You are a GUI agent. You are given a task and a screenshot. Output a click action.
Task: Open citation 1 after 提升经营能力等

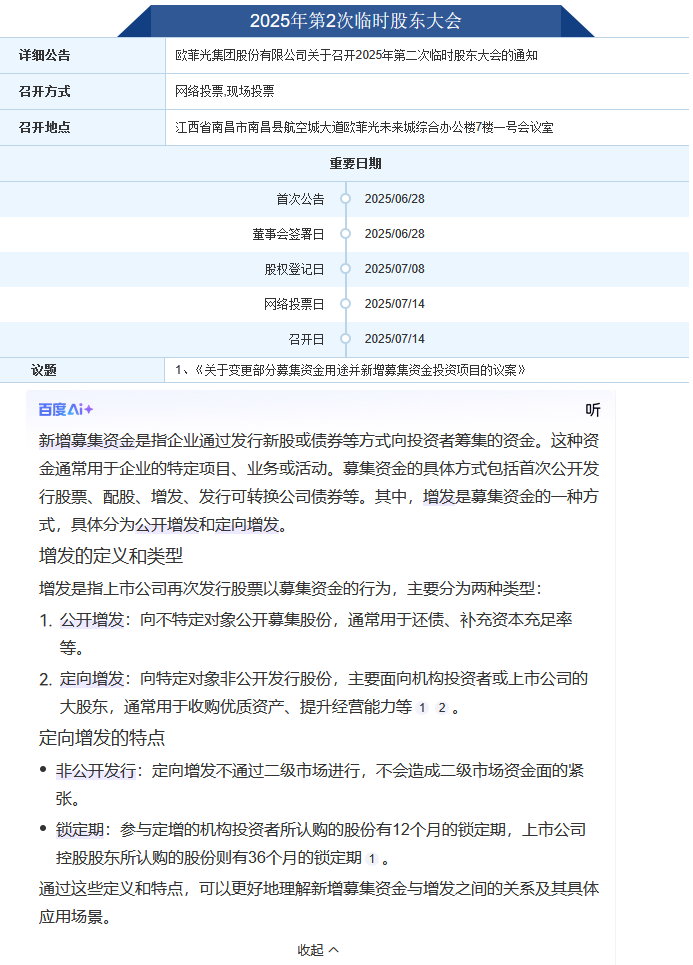[x=422, y=708]
